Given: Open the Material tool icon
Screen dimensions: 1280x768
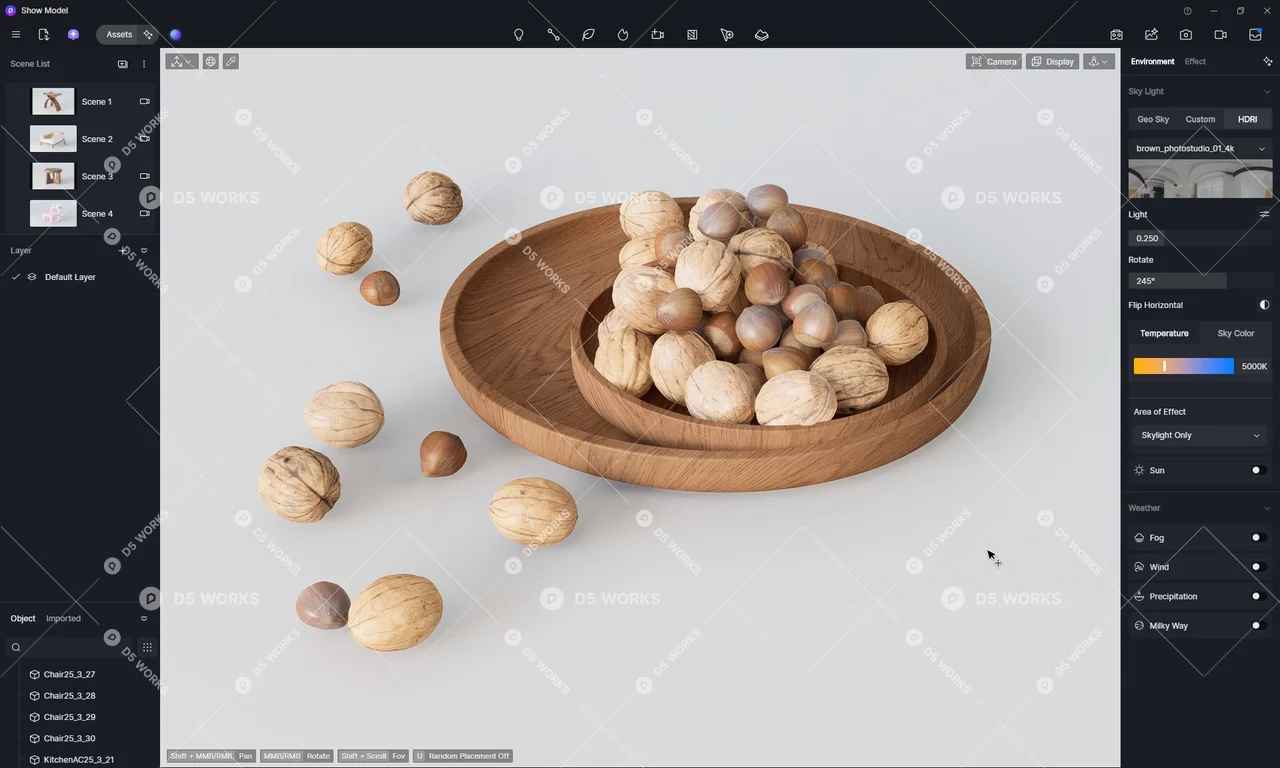Looking at the screenshot, I should coord(692,35).
